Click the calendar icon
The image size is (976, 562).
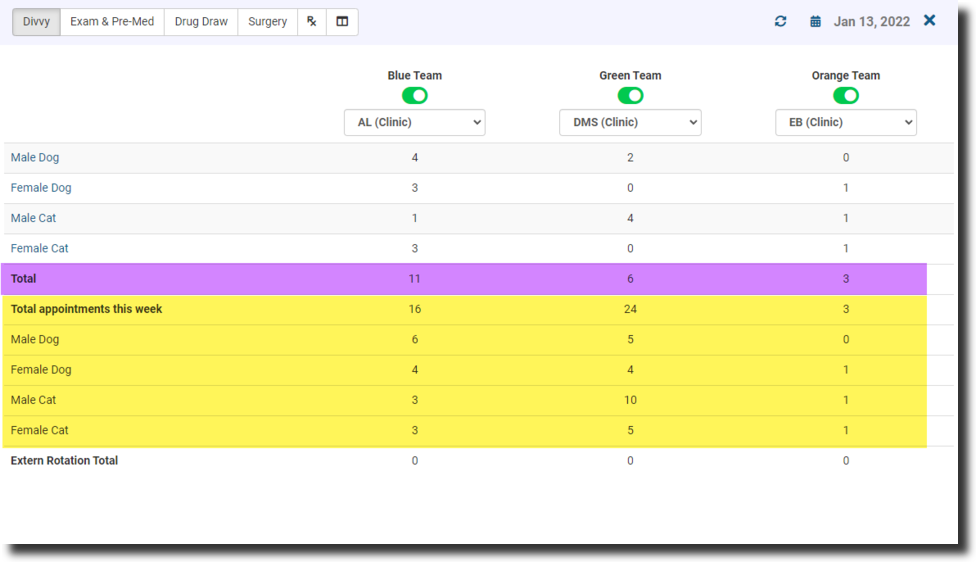816,21
